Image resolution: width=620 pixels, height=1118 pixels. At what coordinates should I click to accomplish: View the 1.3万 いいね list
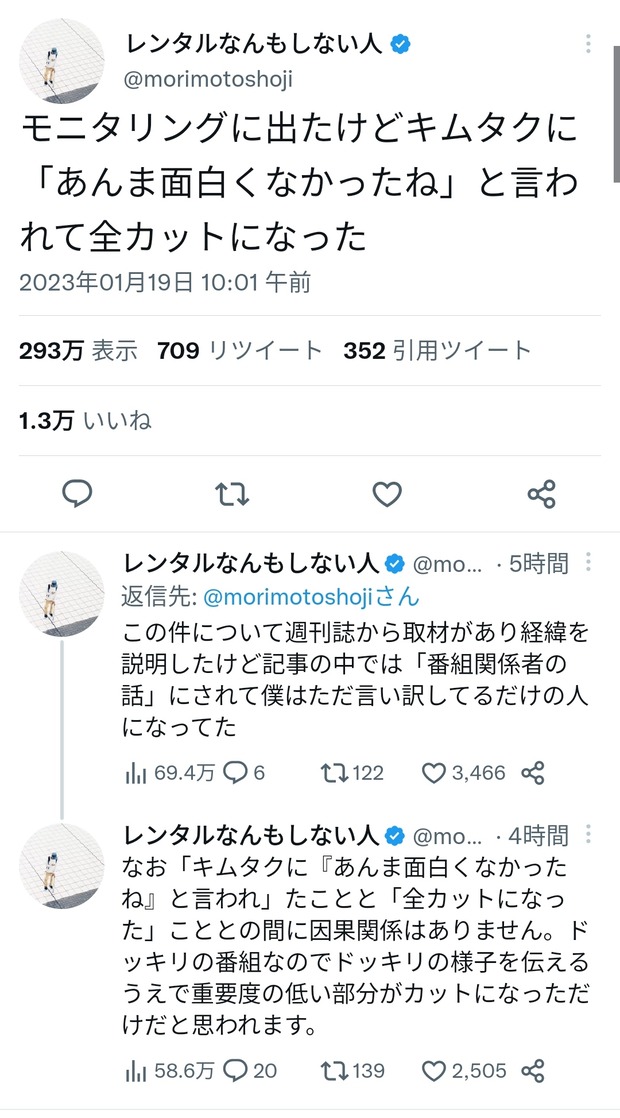tap(85, 421)
